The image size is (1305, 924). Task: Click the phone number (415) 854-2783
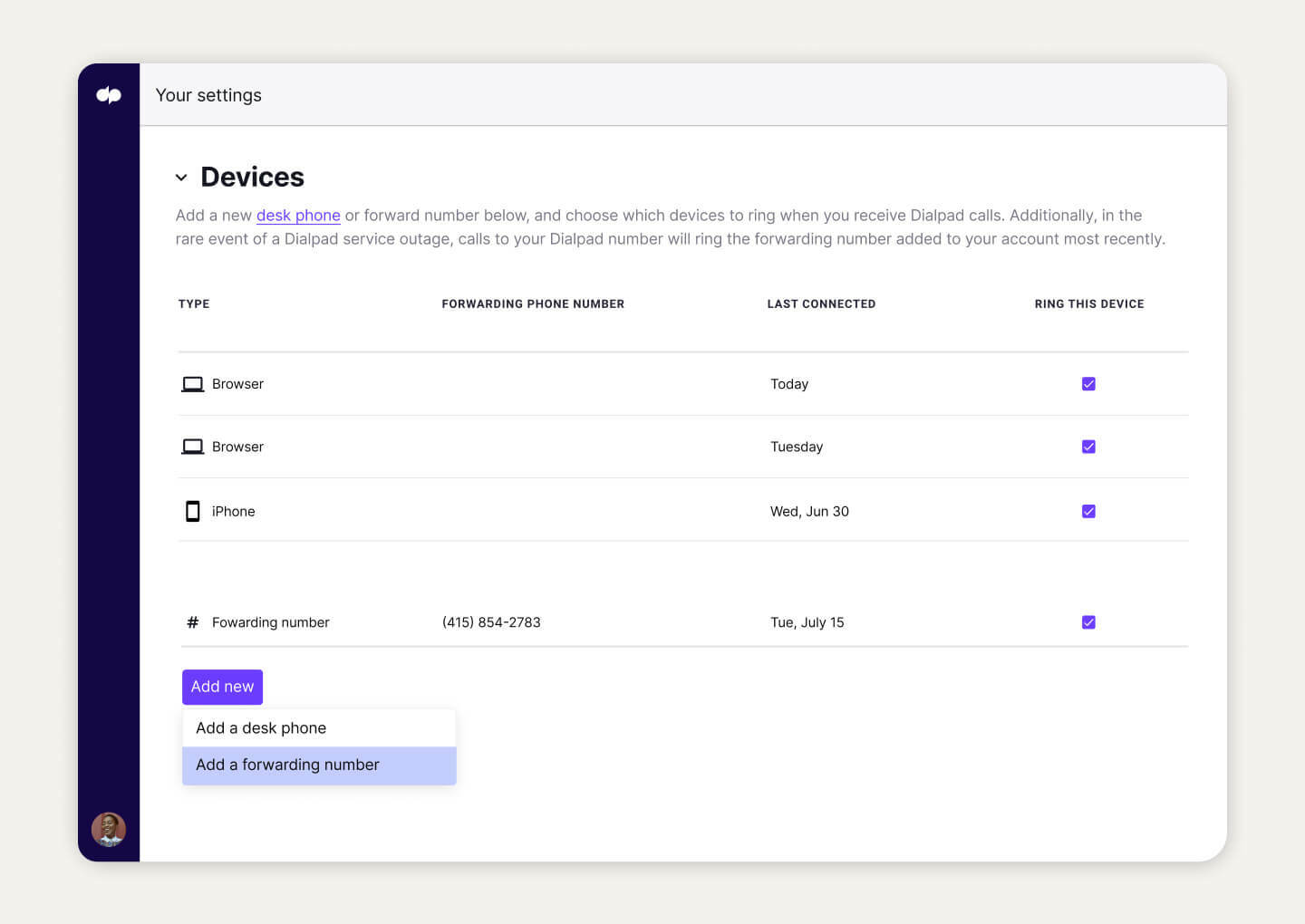point(491,622)
